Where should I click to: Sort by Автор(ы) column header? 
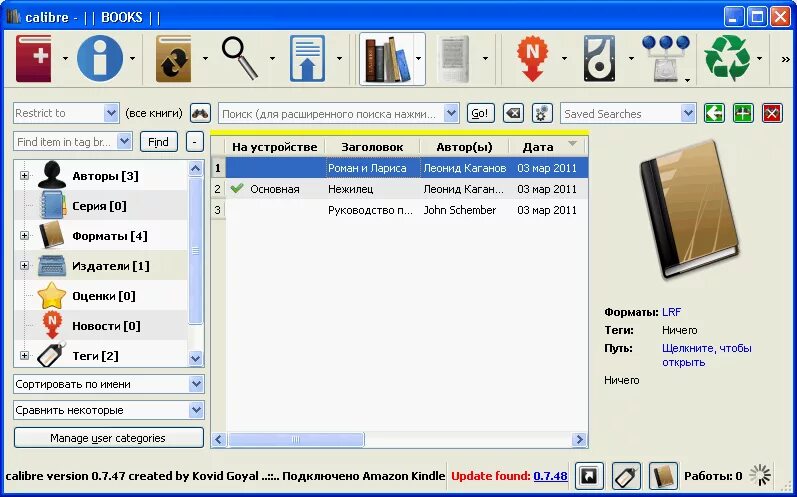click(464, 147)
